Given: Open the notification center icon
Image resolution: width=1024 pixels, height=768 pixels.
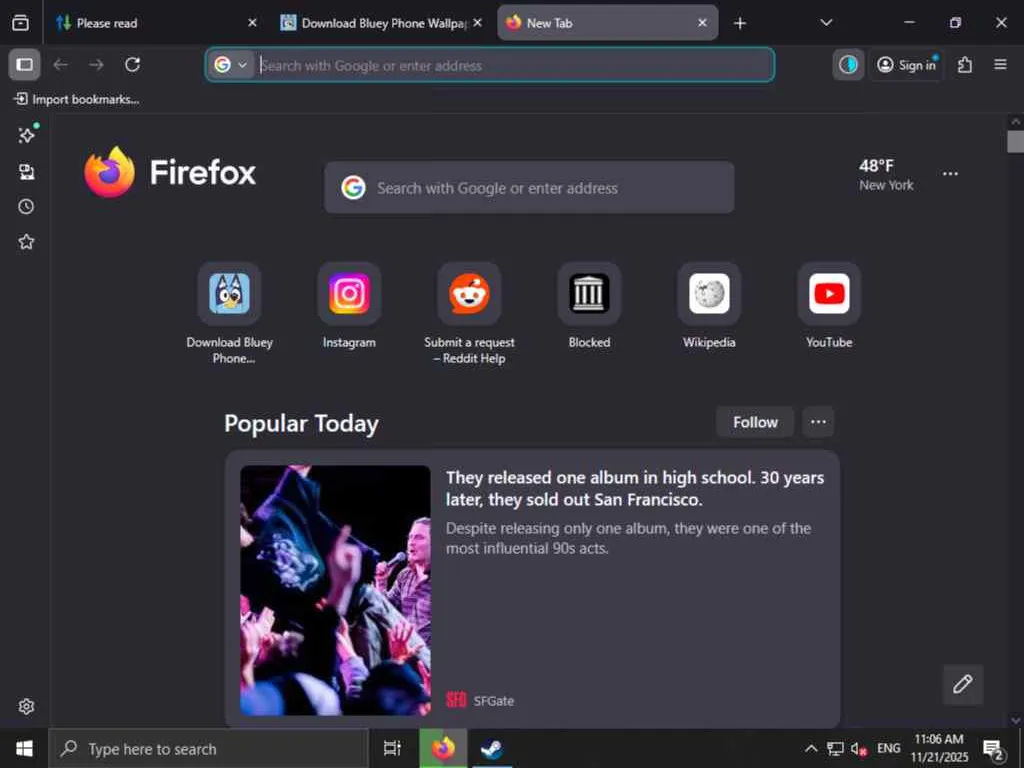Looking at the screenshot, I should [993, 749].
